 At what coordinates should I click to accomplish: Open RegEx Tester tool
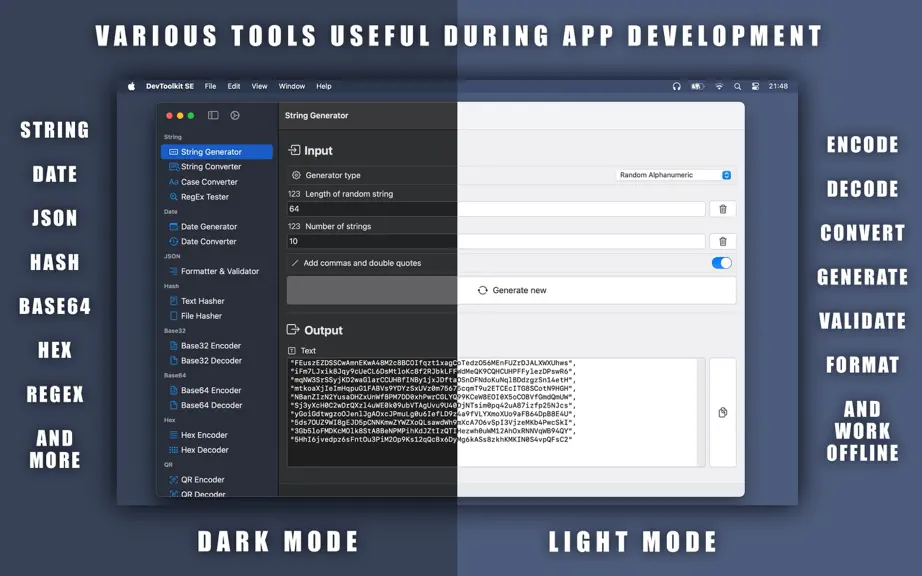pyautogui.click(x=204, y=197)
